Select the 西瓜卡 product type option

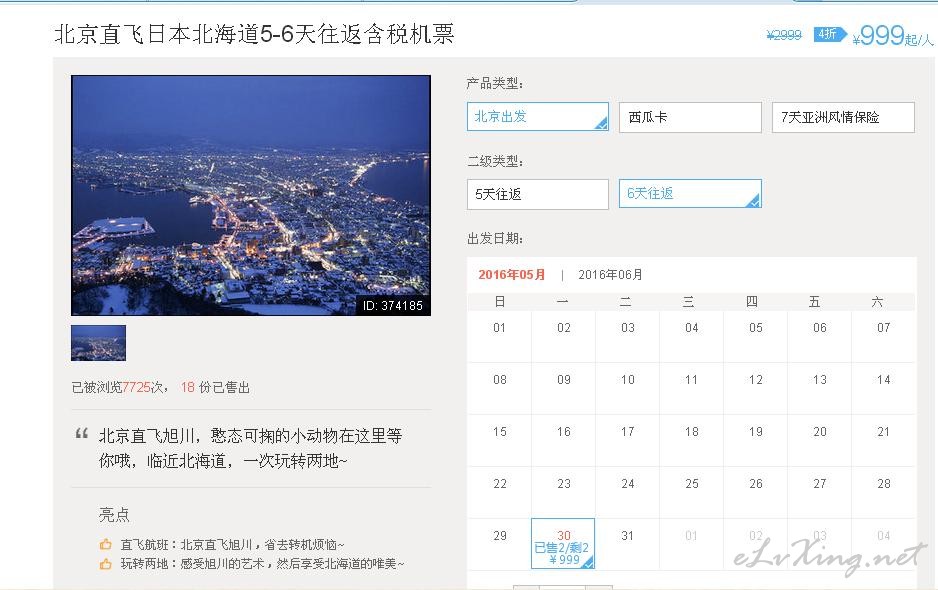coord(690,117)
